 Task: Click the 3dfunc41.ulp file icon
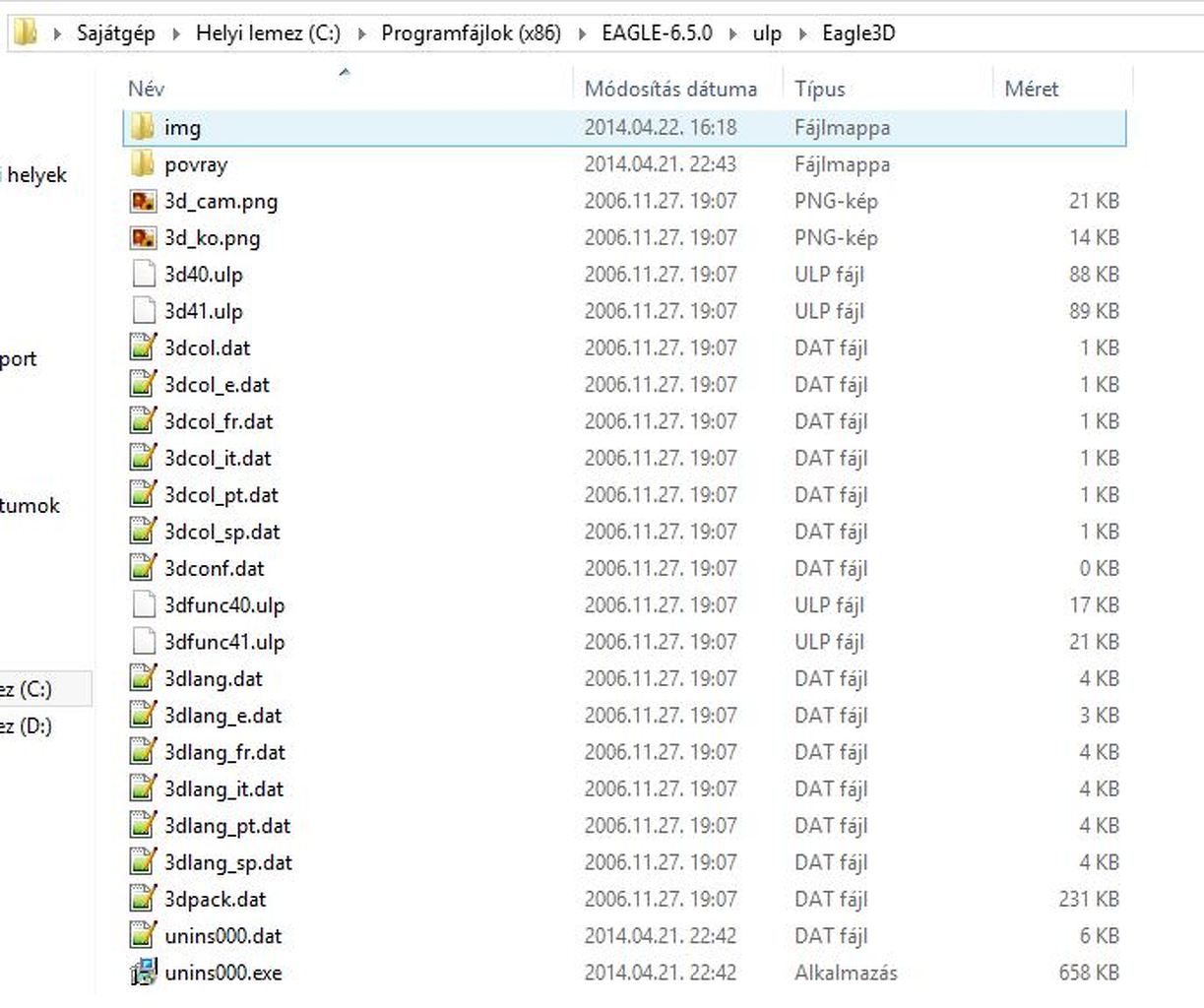pos(144,642)
